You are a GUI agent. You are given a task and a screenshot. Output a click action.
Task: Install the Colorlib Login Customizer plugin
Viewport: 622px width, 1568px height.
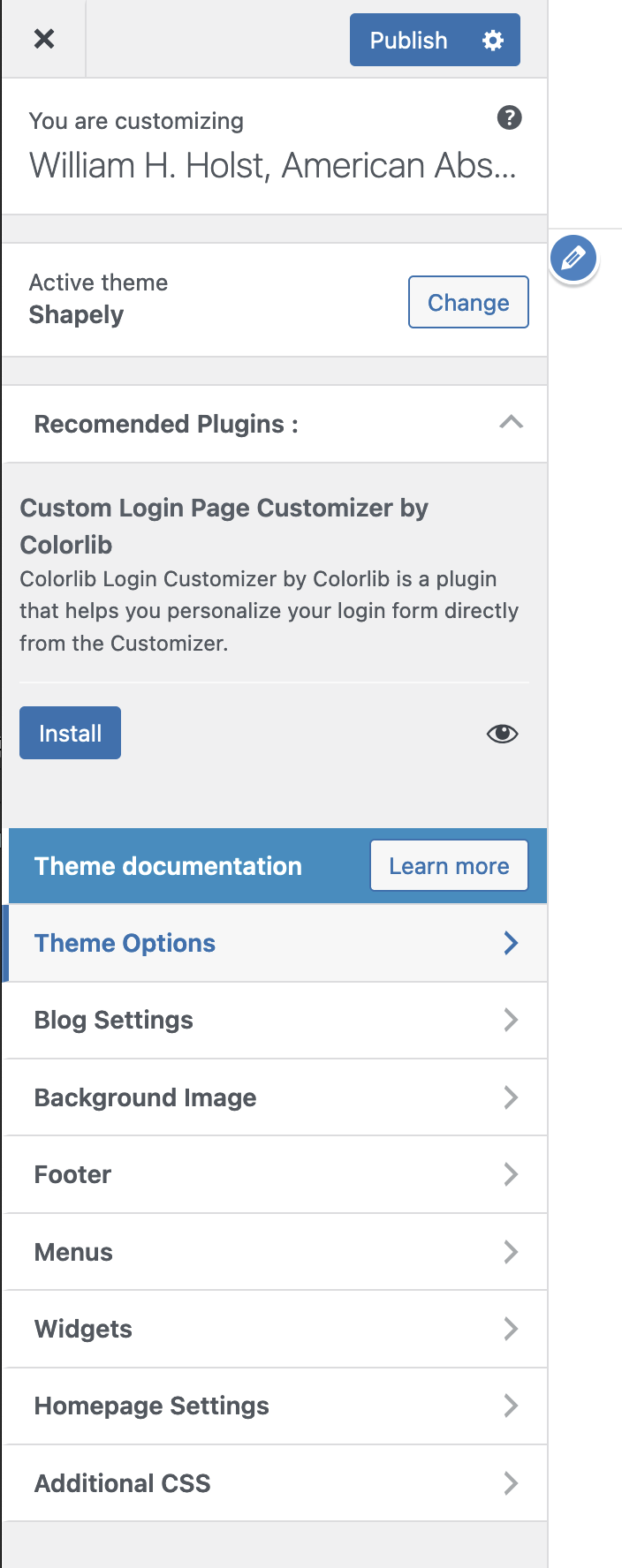click(x=70, y=733)
